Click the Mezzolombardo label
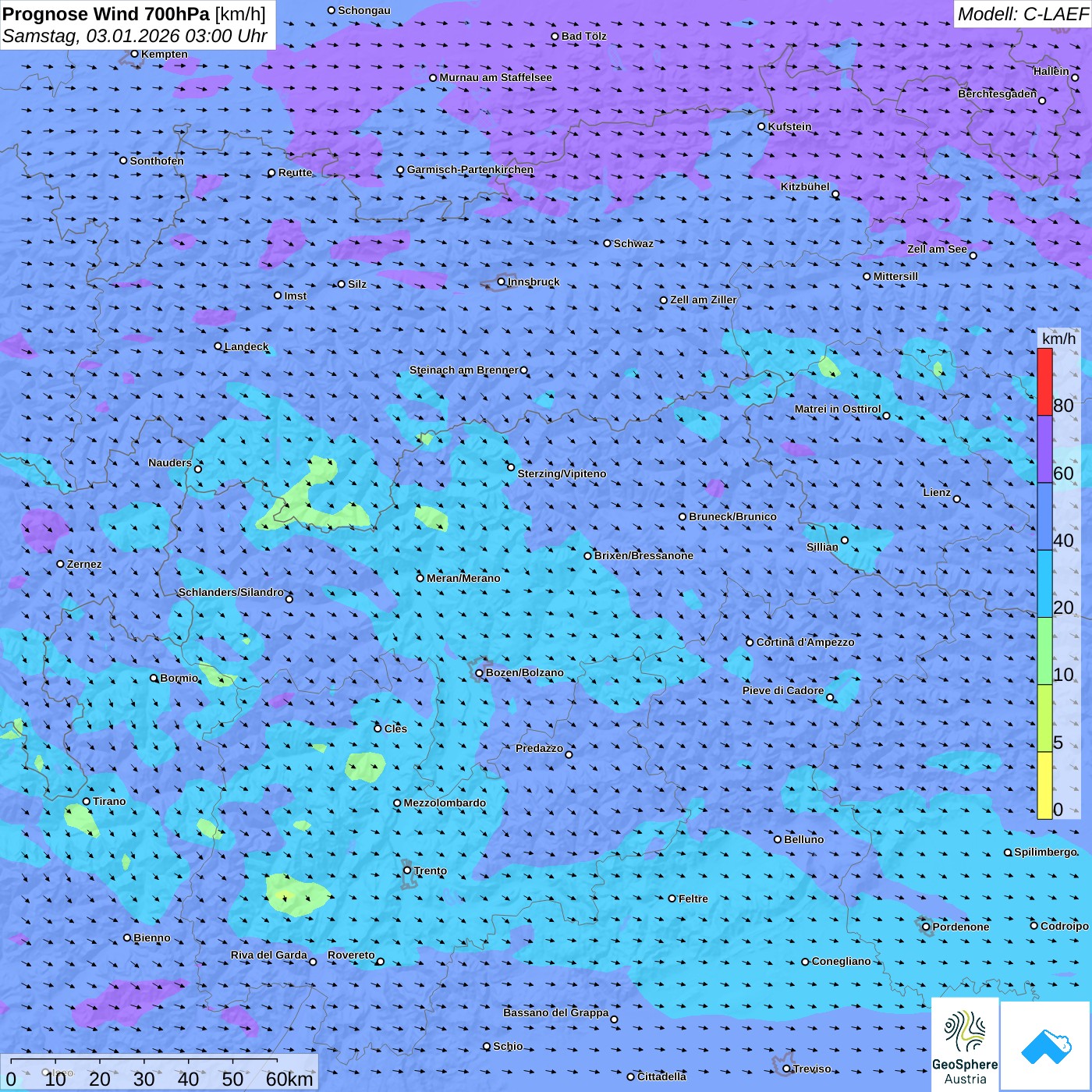The image size is (1092, 1092). click(x=445, y=803)
